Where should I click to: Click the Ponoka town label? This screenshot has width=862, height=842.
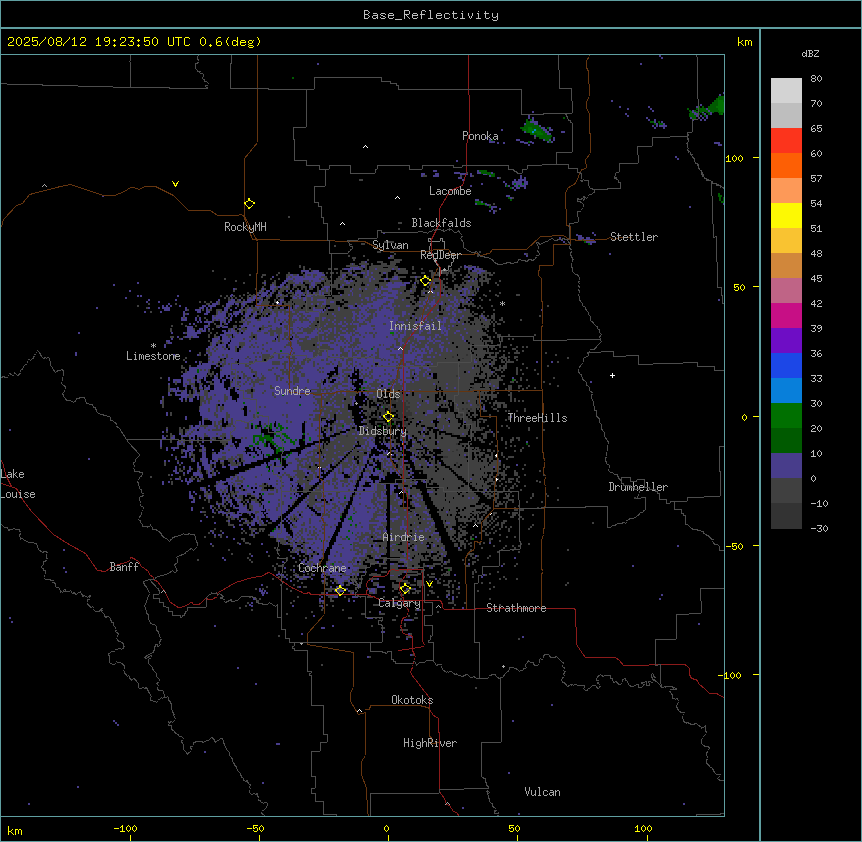click(x=480, y=136)
